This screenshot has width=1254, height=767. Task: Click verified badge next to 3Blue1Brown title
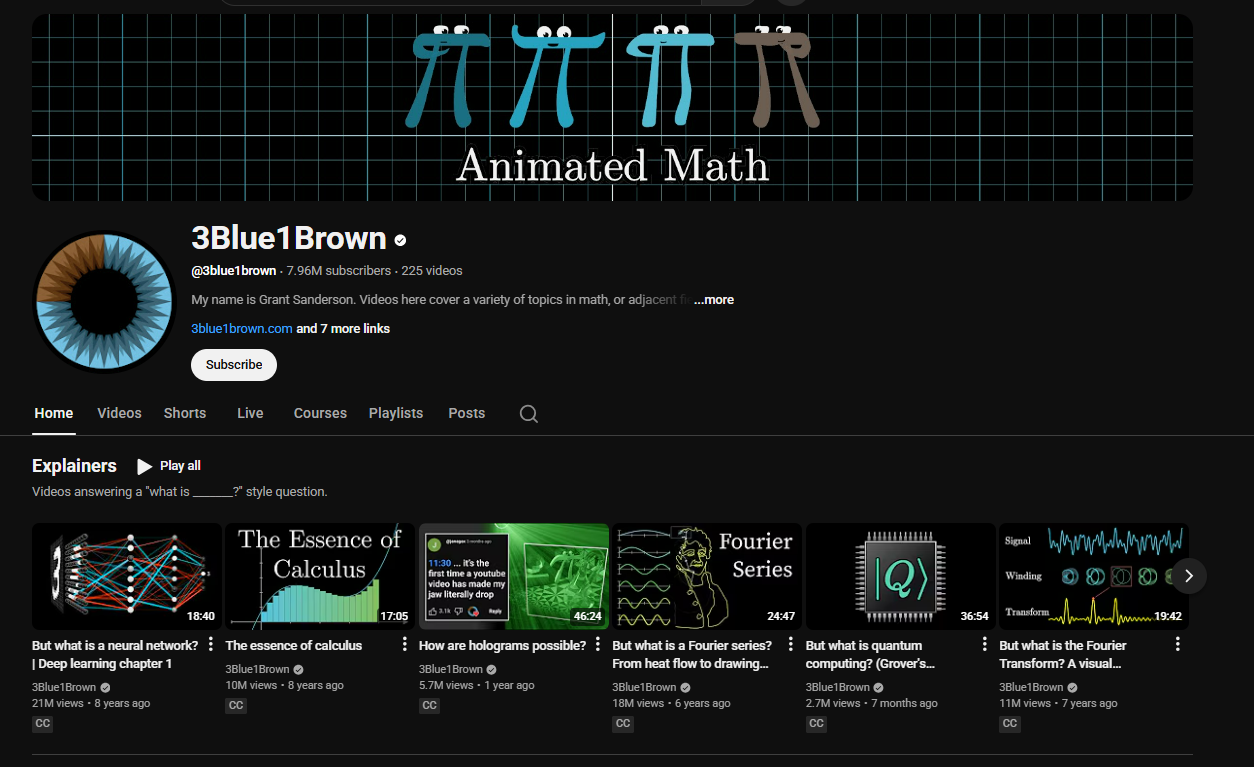(400, 240)
